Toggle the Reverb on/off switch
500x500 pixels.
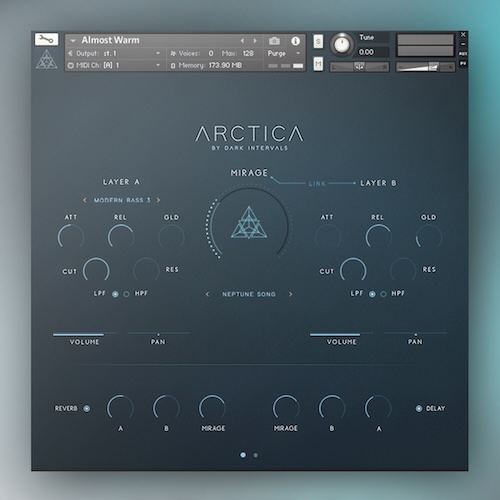coord(87,409)
